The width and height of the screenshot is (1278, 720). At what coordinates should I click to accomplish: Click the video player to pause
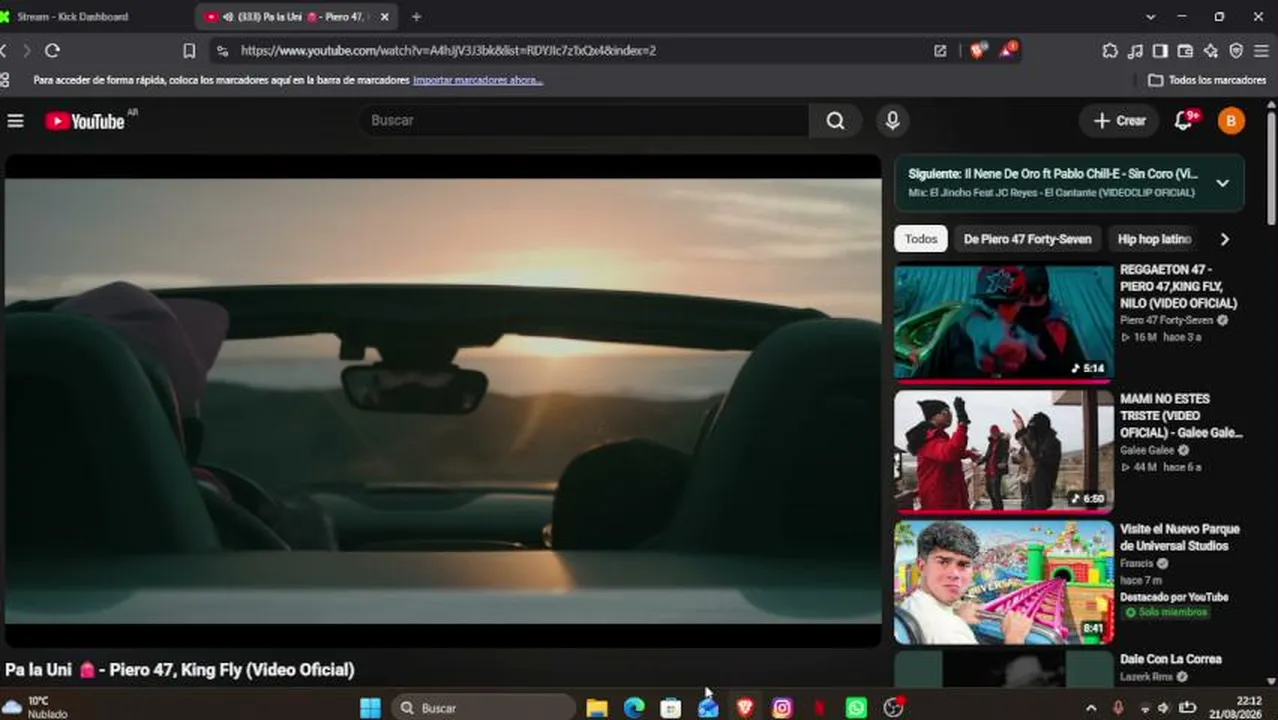tap(443, 400)
